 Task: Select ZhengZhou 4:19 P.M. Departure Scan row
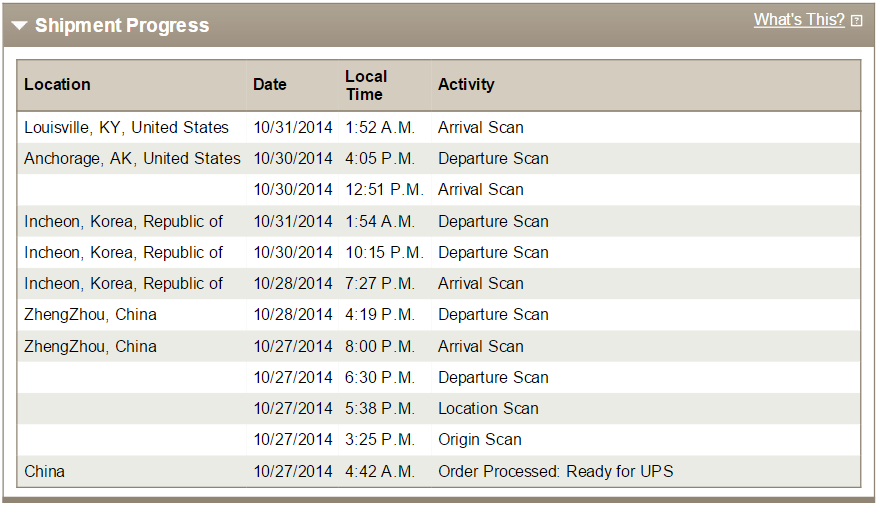[x=439, y=315]
